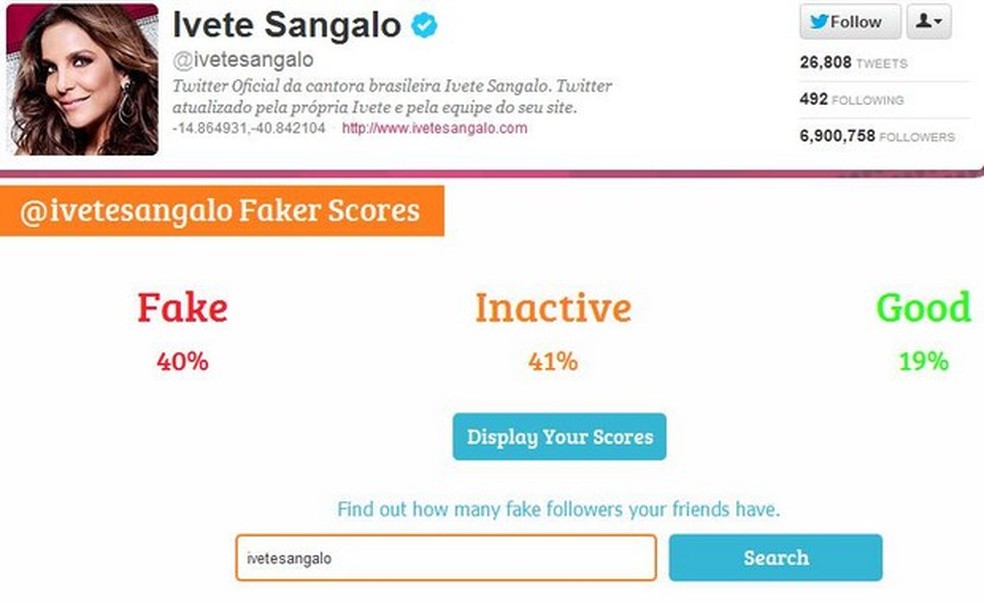Click the orange 41% Inactive score
The height and width of the screenshot is (603, 984).
pos(552,362)
